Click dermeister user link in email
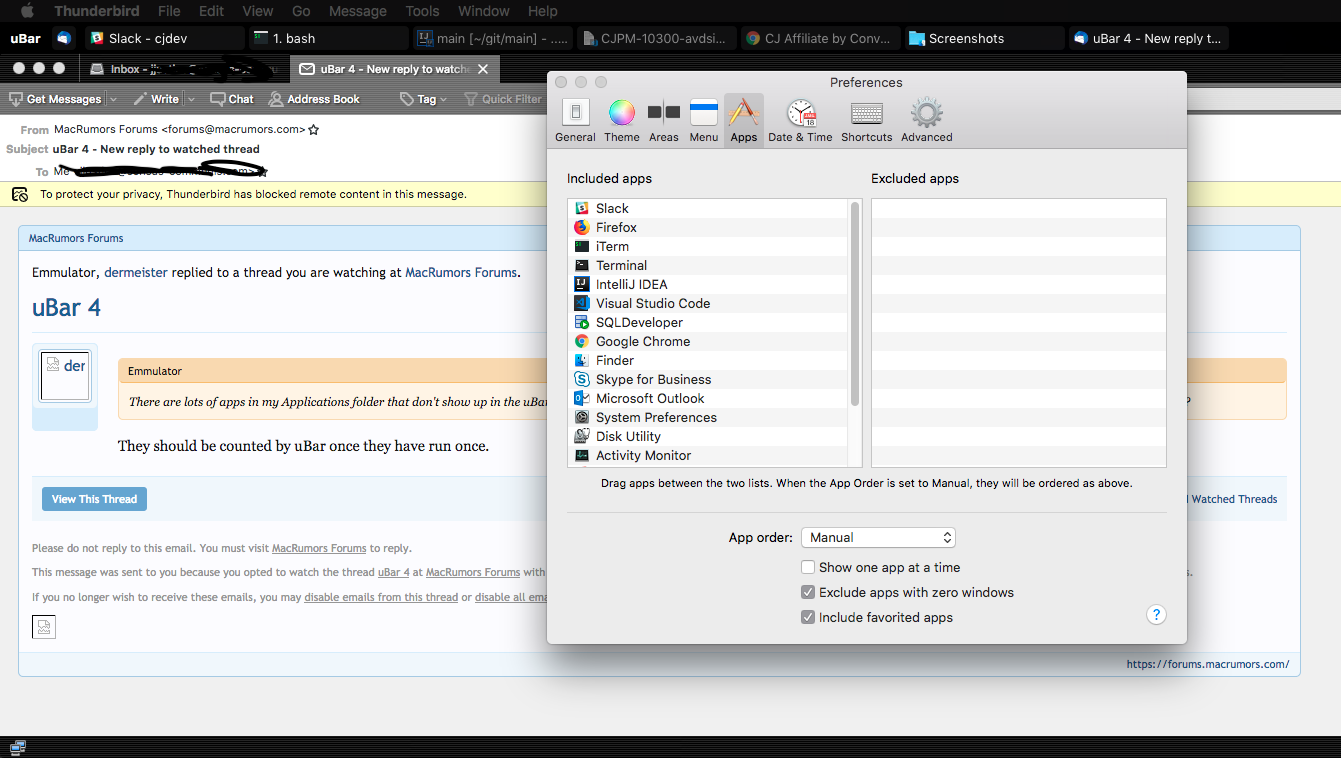1341x758 pixels. (136, 272)
